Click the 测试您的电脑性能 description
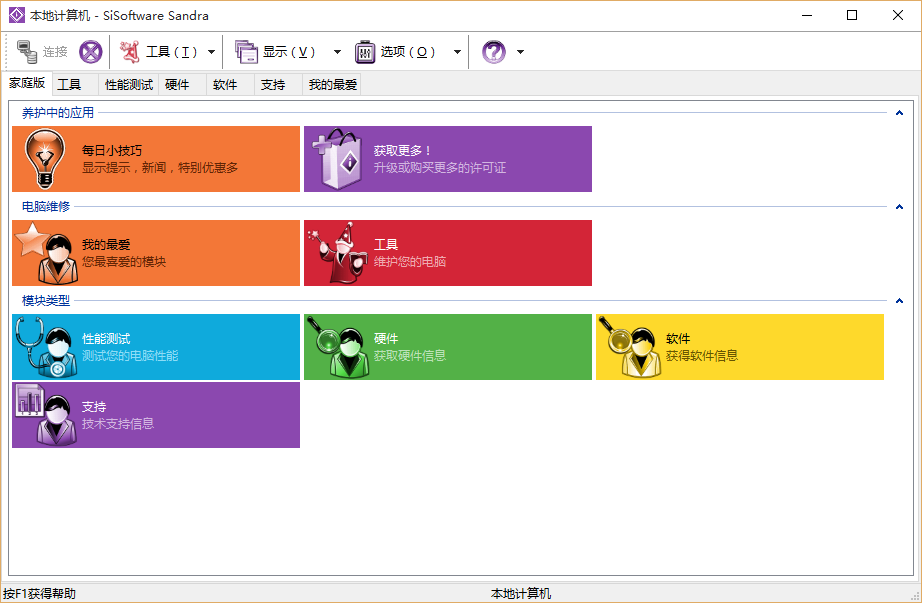This screenshot has width=922, height=603. (x=130, y=356)
